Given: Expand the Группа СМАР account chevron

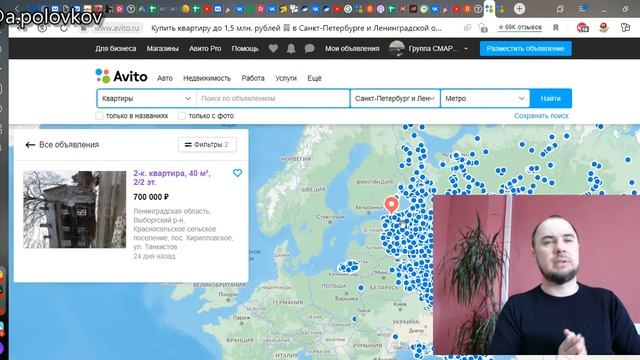Looking at the screenshot, I should coord(466,48).
